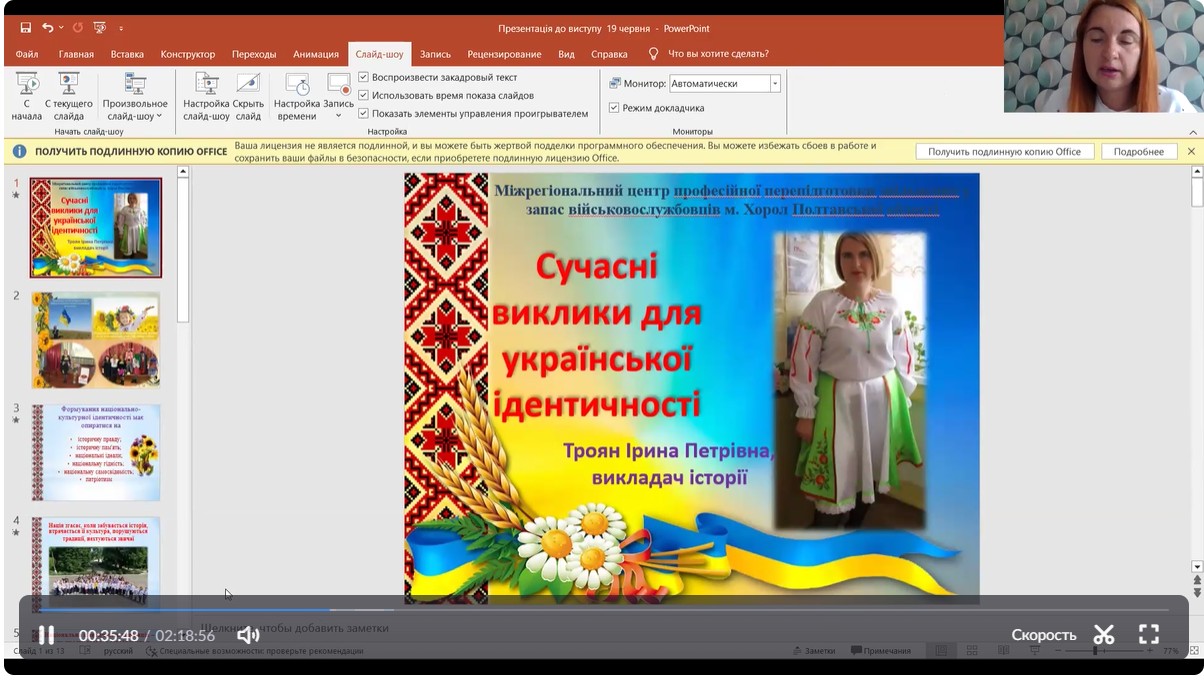Start slideshow from Quick Access toolbar icon
This screenshot has width=1204, height=680.
(100, 28)
